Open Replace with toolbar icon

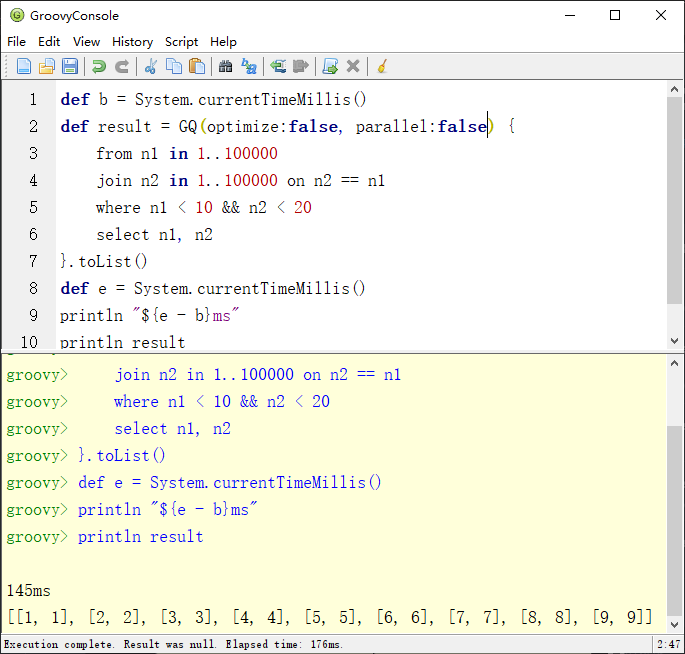click(249, 66)
